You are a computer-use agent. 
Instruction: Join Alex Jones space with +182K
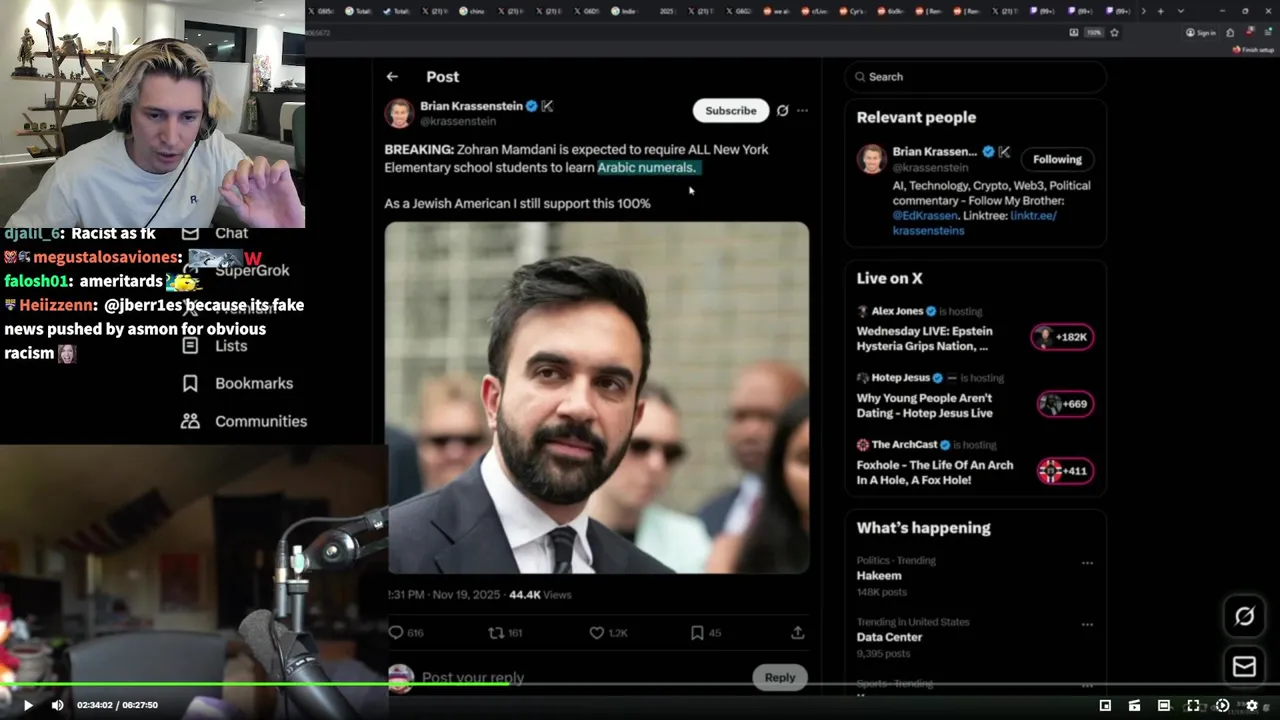pyautogui.click(x=1062, y=337)
